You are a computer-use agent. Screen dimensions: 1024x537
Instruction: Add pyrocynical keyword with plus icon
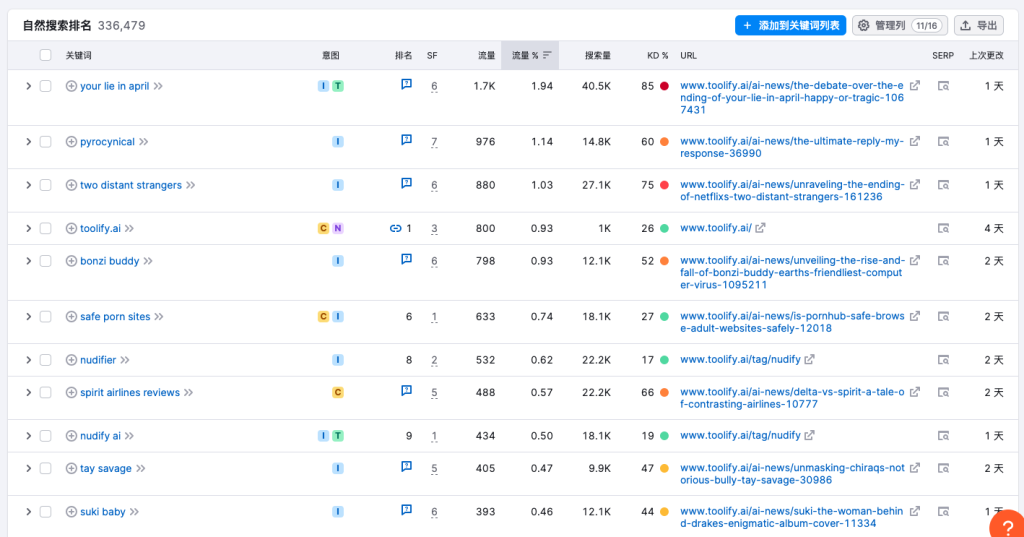pyautogui.click(x=71, y=142)
